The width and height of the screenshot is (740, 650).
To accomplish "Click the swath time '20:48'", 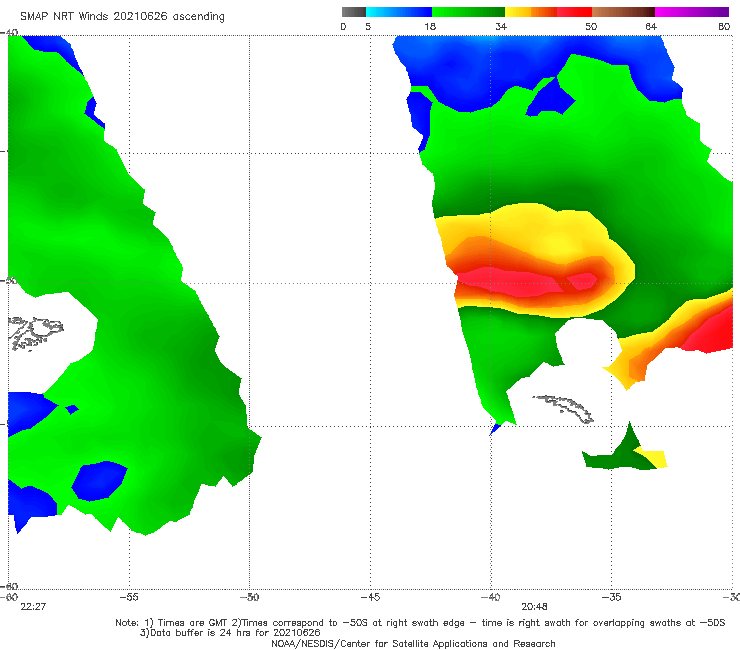I will [534, 607].
